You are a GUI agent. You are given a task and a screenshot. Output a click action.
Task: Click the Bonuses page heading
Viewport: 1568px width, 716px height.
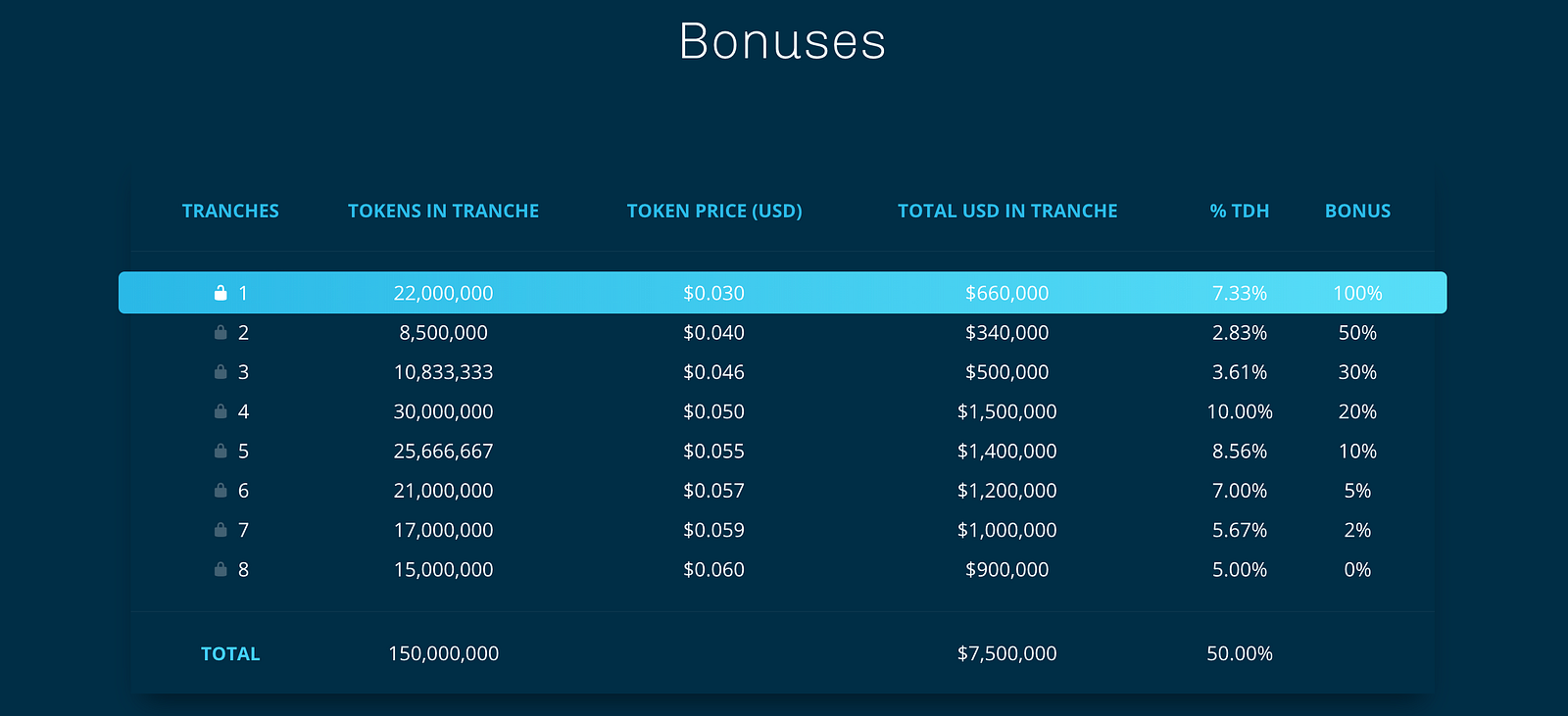[x=782, y=41]
